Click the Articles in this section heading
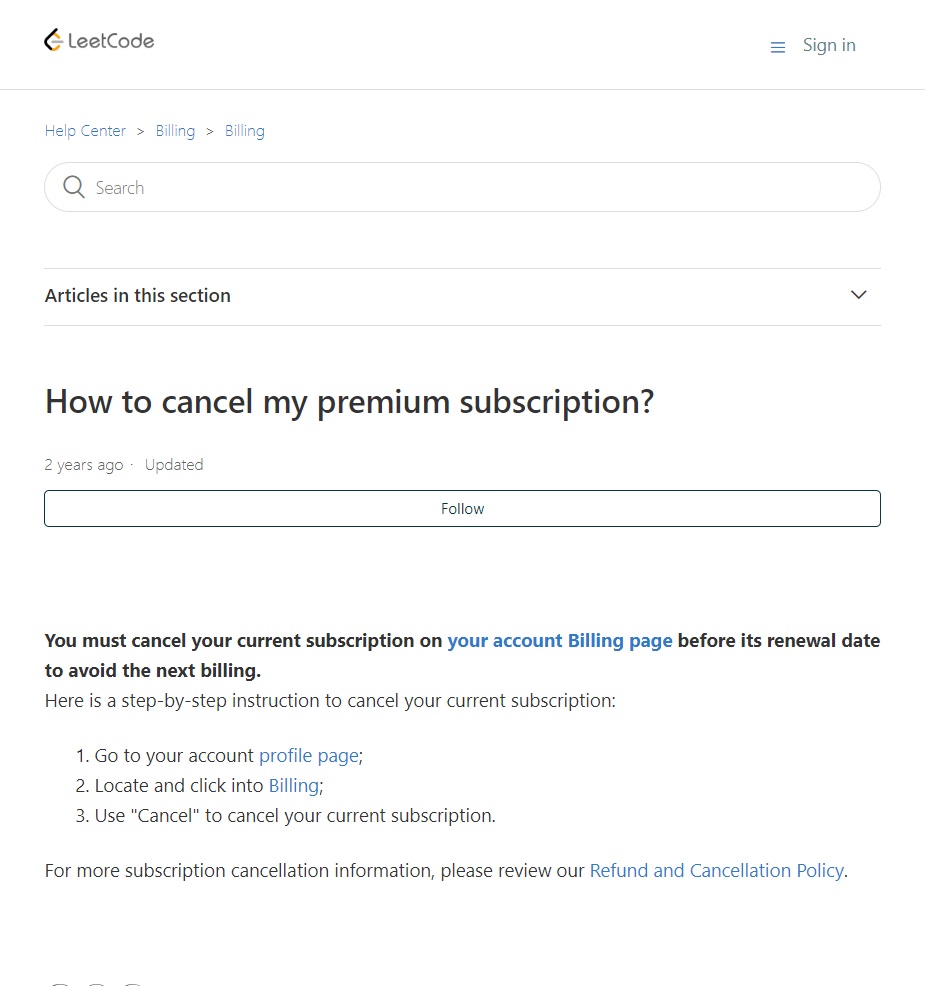Screen dimensions: 925x986 pos(138,296)
